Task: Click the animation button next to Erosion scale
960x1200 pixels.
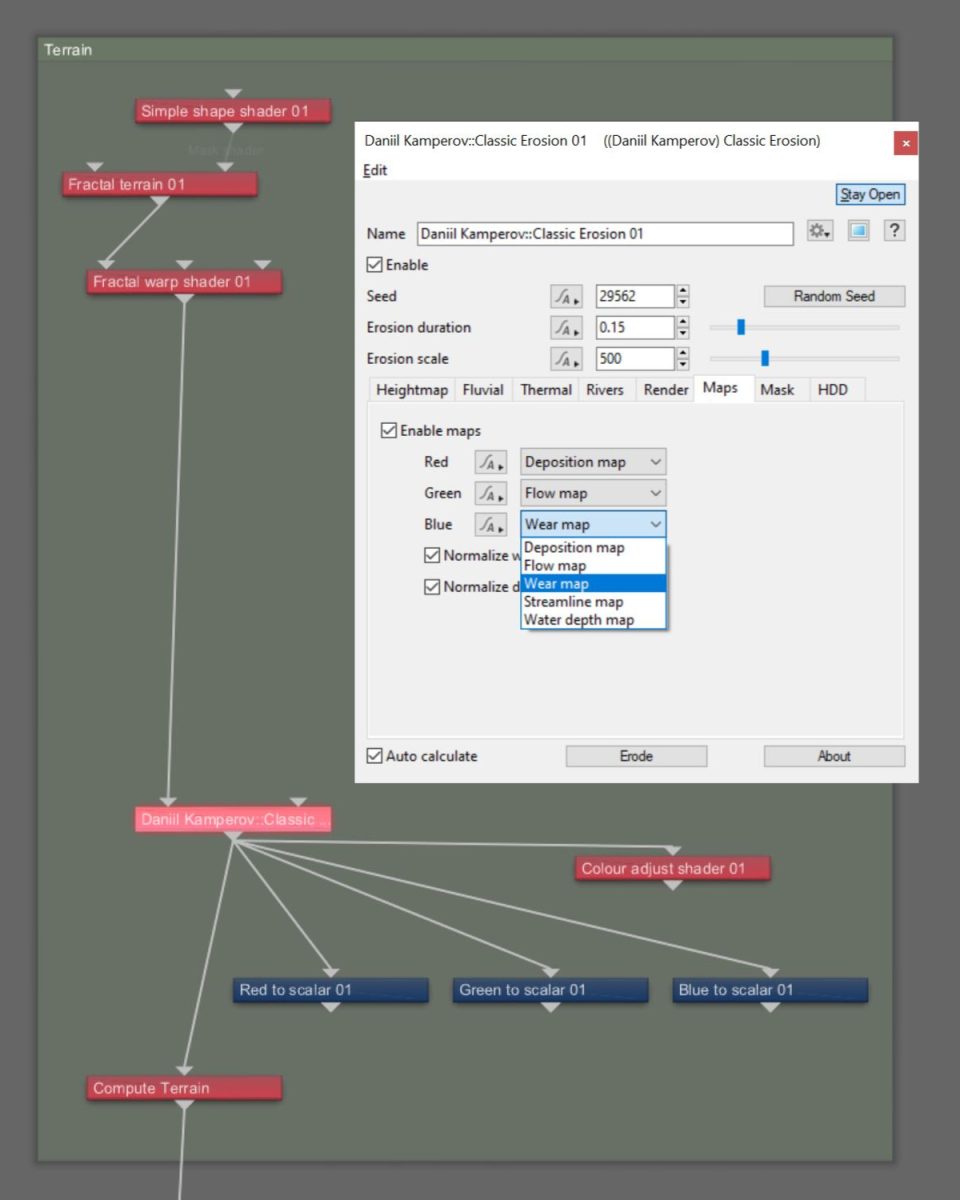Action: 566,359
